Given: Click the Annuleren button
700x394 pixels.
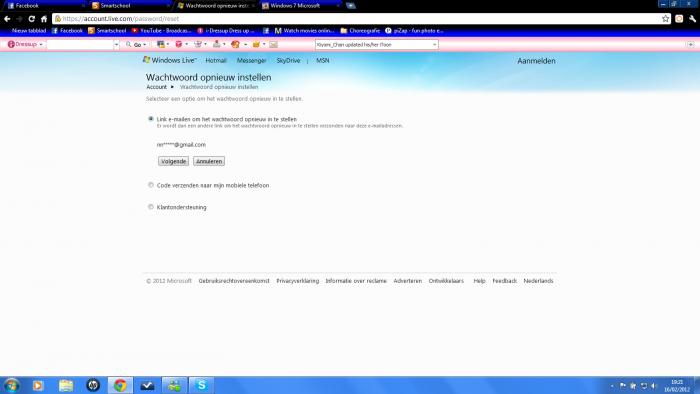Looking at the screenshot, I should tap(209, 161).
